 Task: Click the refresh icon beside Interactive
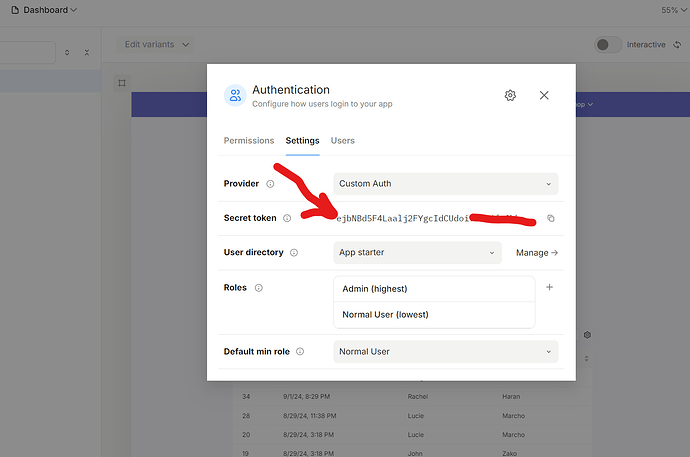point(675,44)
